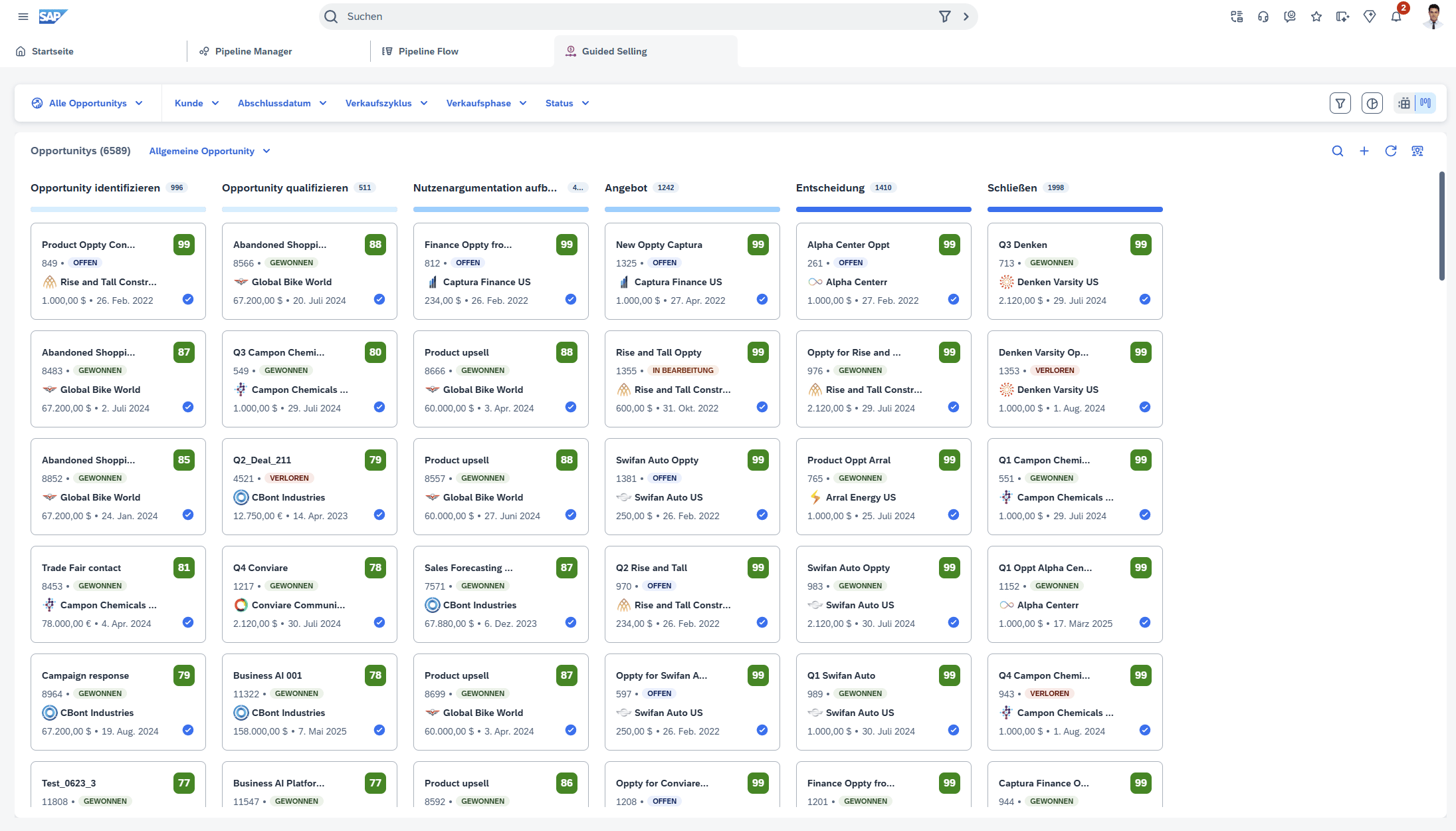This screenshot has width=1456, height=831.
Task: Click the vertical board scrollbar
Action: coord(1442,226)
